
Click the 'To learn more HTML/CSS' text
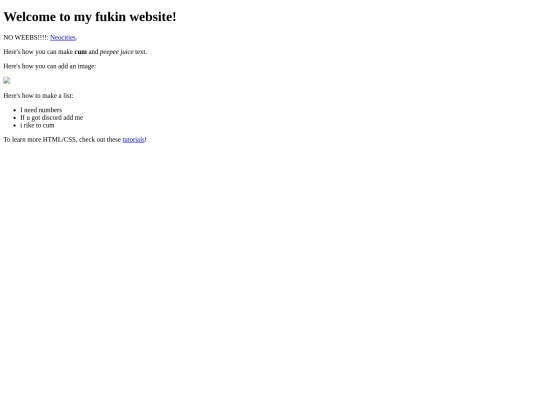[39, 139]
